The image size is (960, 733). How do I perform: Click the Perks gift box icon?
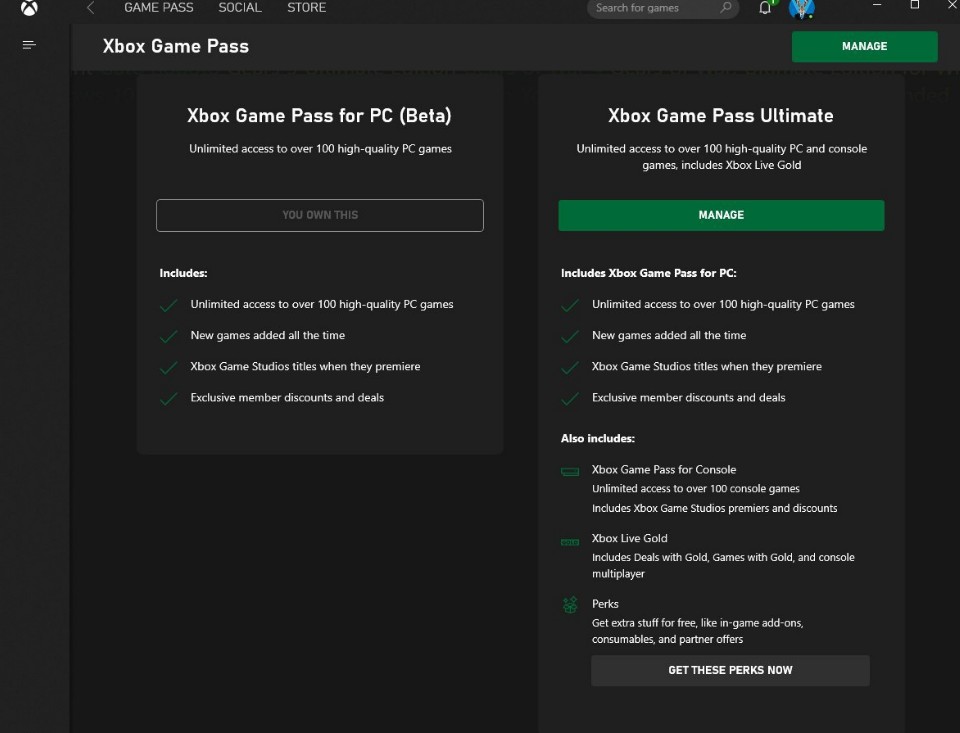tap(570, 605)
